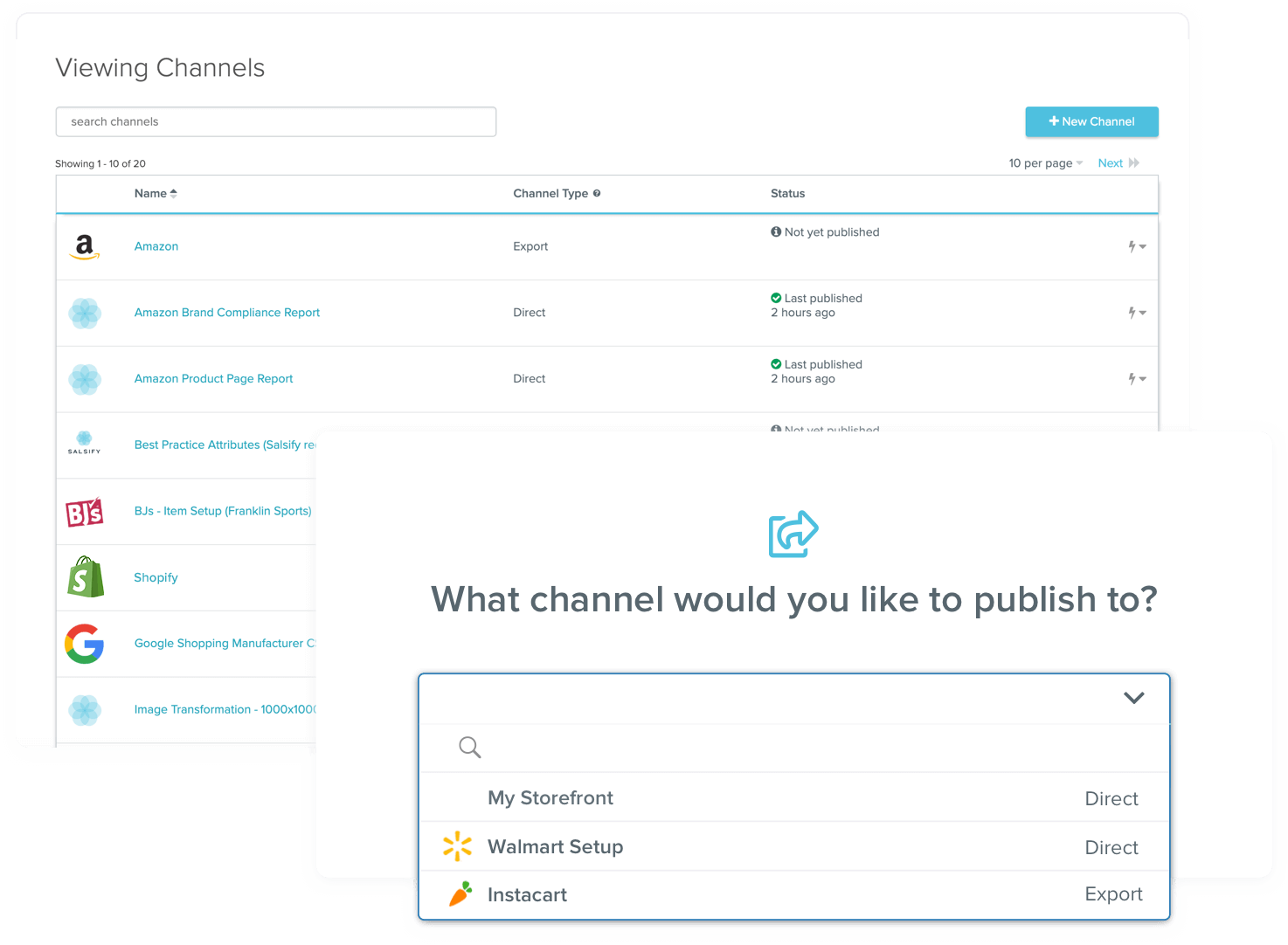
Task: Expand the 10 per page selector
Action: pyautogui.click(x=1045, y=163)
